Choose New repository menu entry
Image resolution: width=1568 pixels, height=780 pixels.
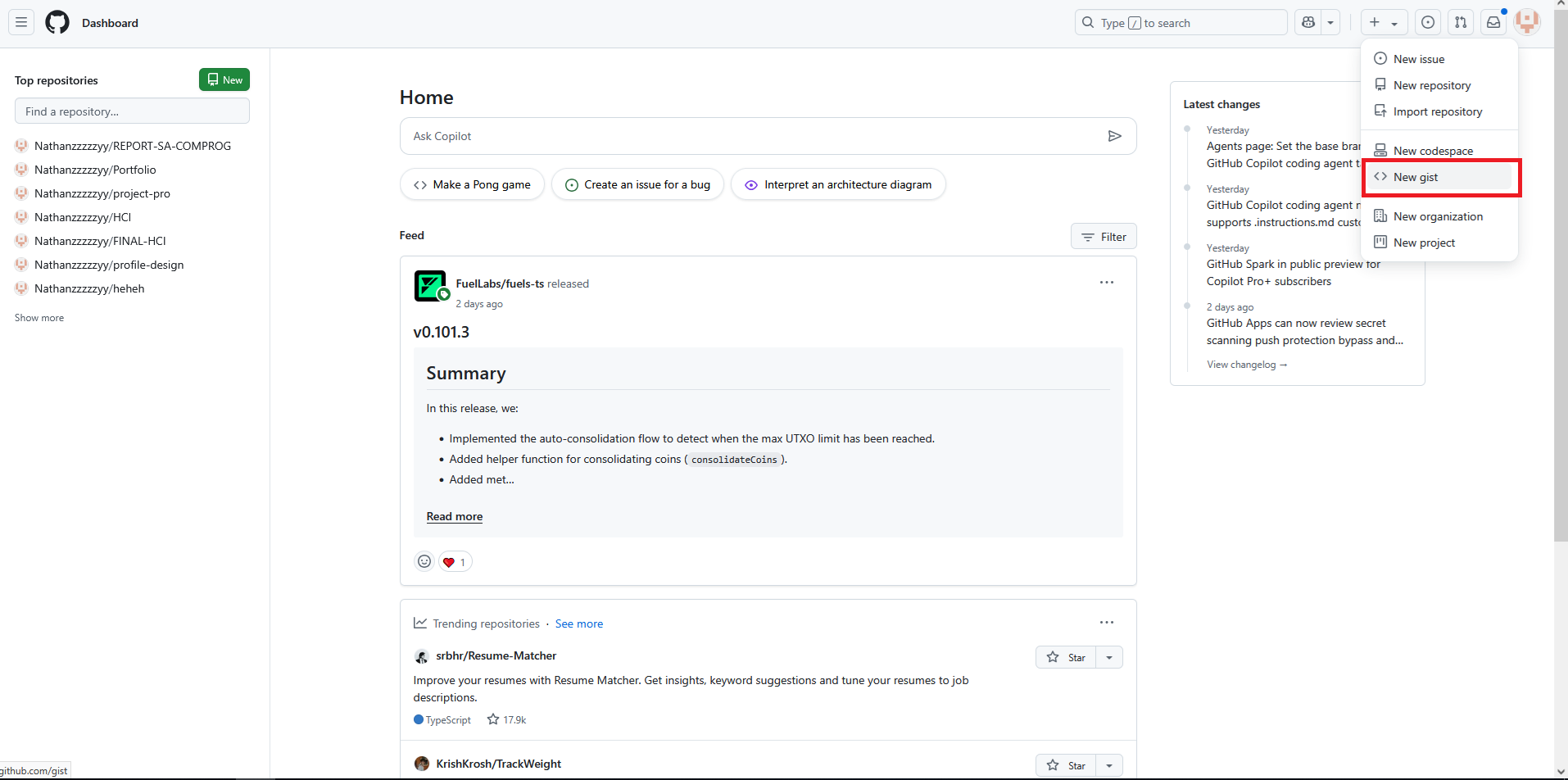(x=1431, y=85)
